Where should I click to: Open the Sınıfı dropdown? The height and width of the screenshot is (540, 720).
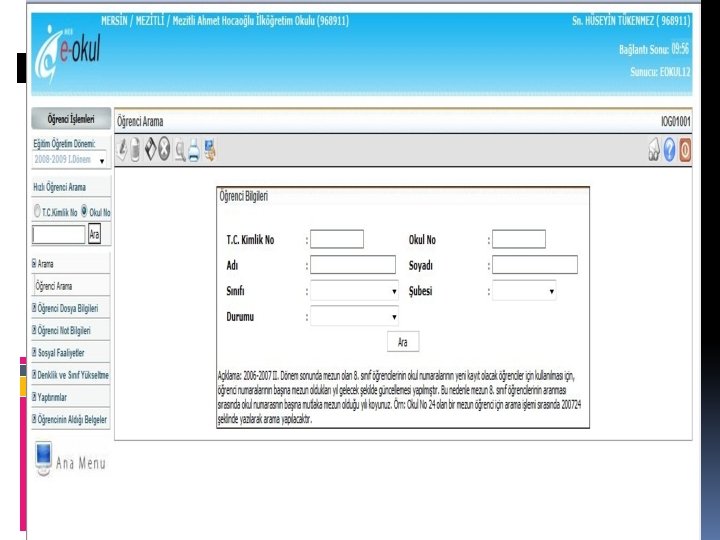point(354,291)
